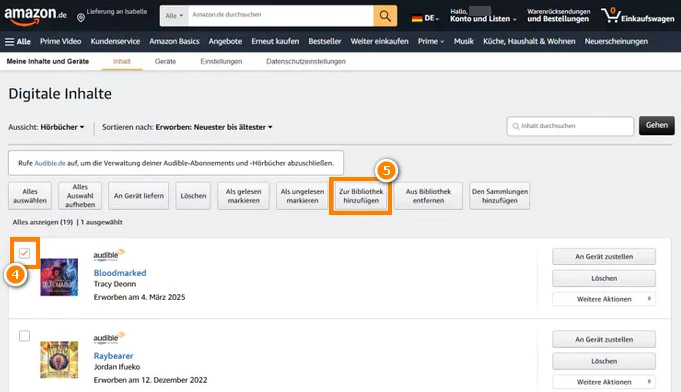Click the Audible.de link
The height and width of the screenshot is (392, 681).
coord(50,163)
